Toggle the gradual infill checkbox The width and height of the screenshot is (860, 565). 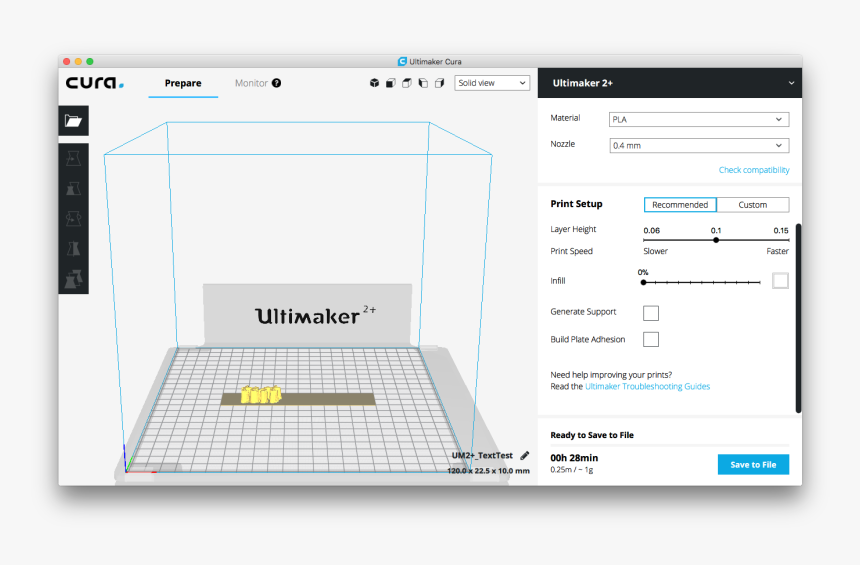pos(780,280)
